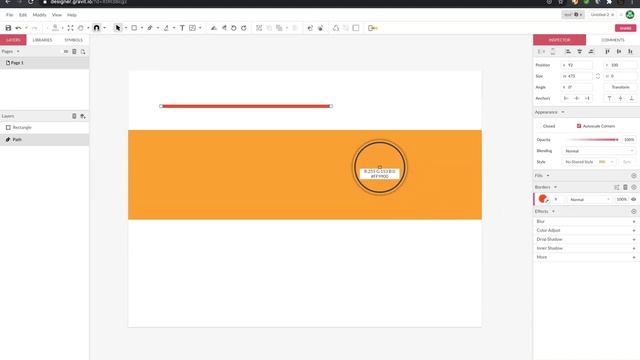Undo the last action

18,28
